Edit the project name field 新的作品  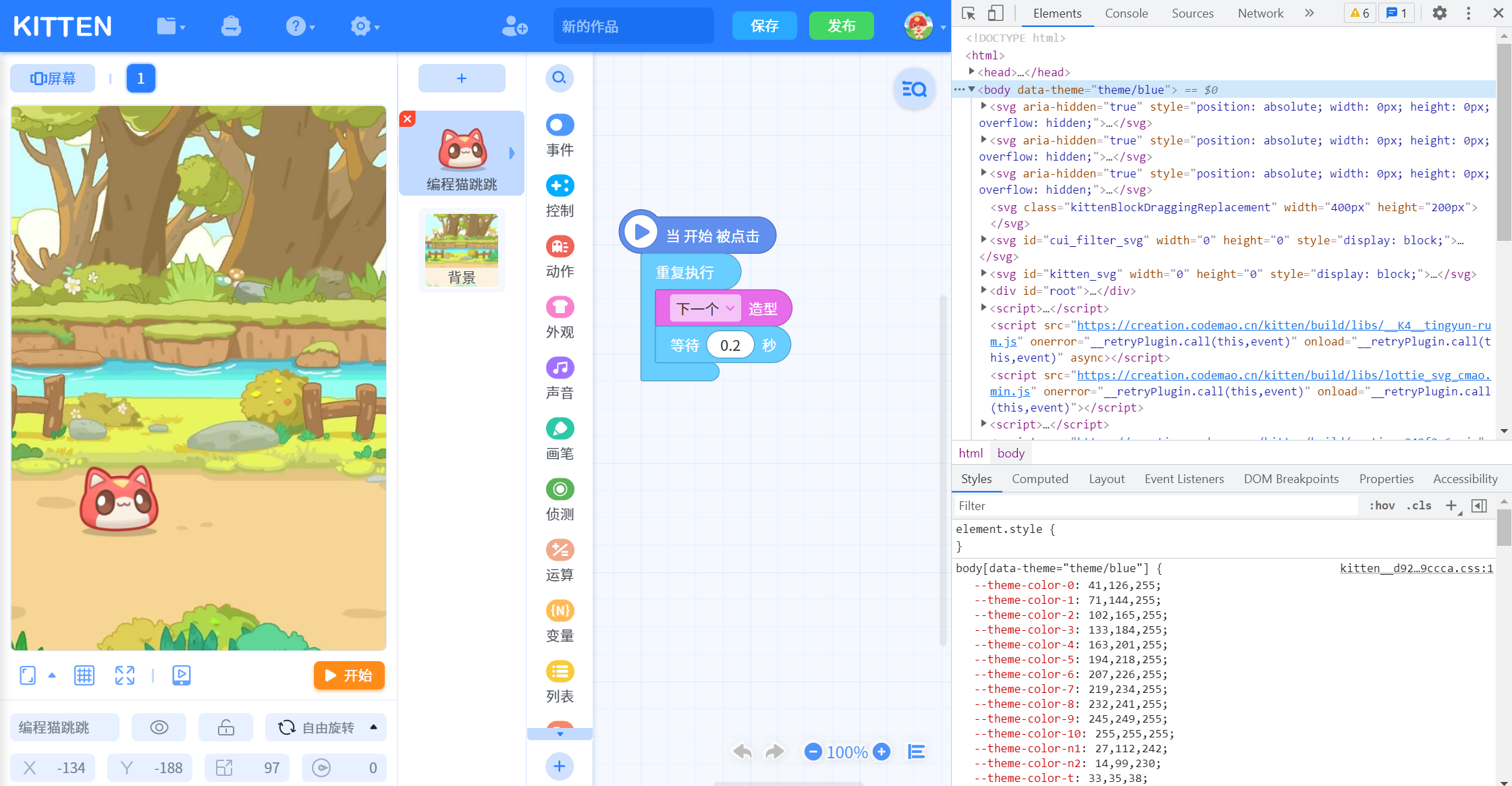pos(633,26)
